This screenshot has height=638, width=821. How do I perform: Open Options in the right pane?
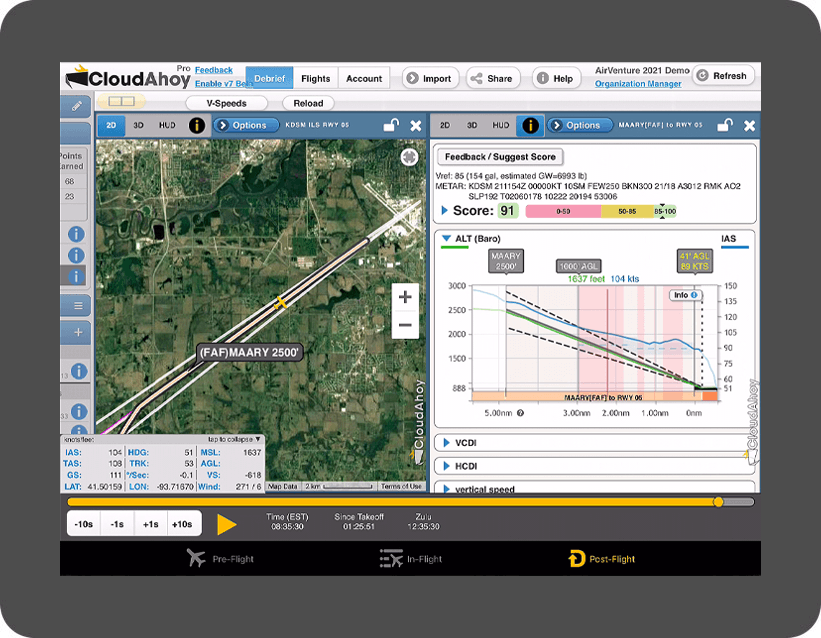point(580,125)
